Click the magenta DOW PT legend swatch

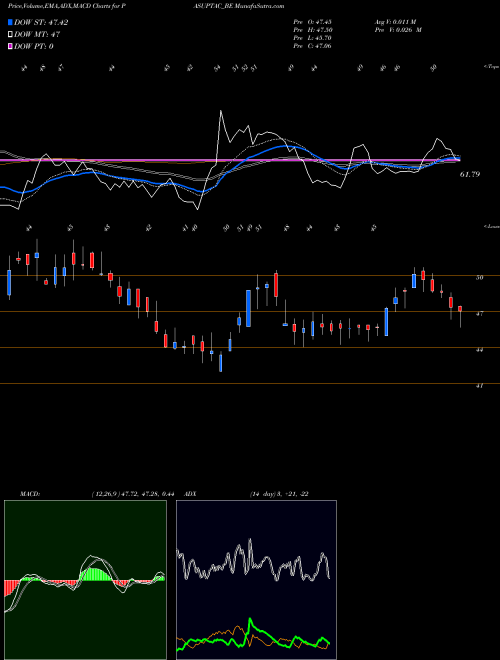click(x=10, y=46)
